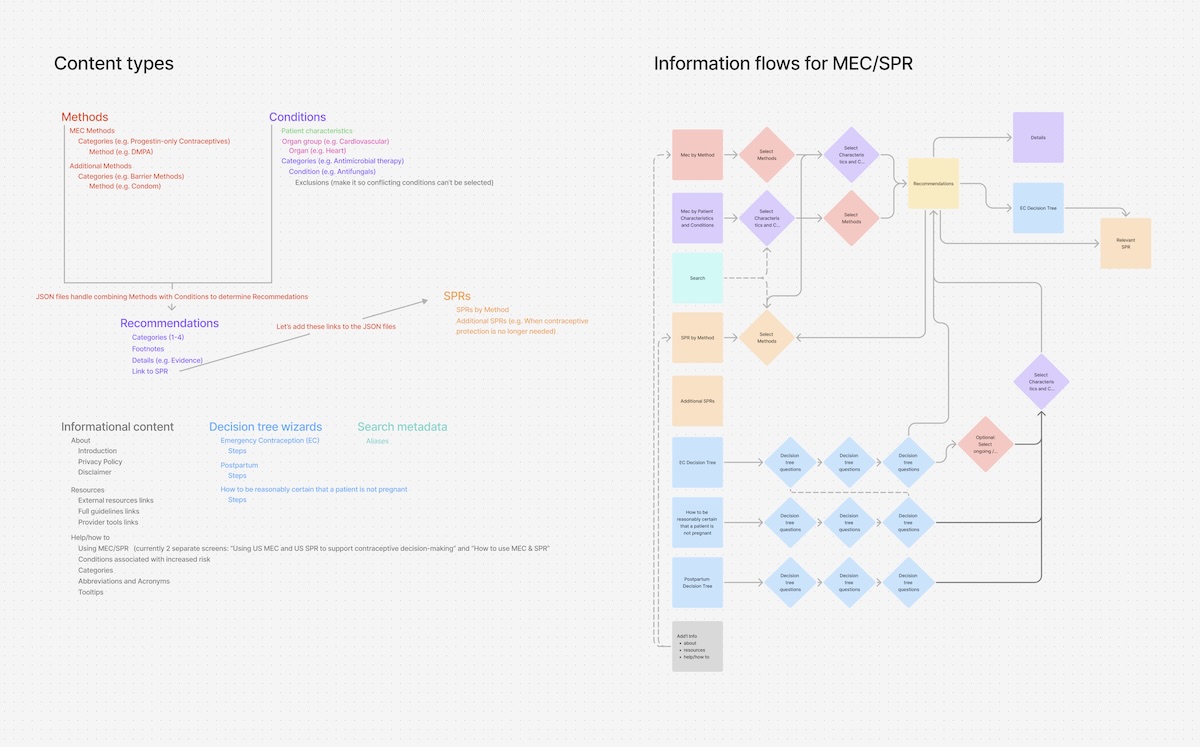This screenshot has height=747, width=1200.
Task: Click the "Let's add these links to the JSON files" note
Action: (338, 325)
